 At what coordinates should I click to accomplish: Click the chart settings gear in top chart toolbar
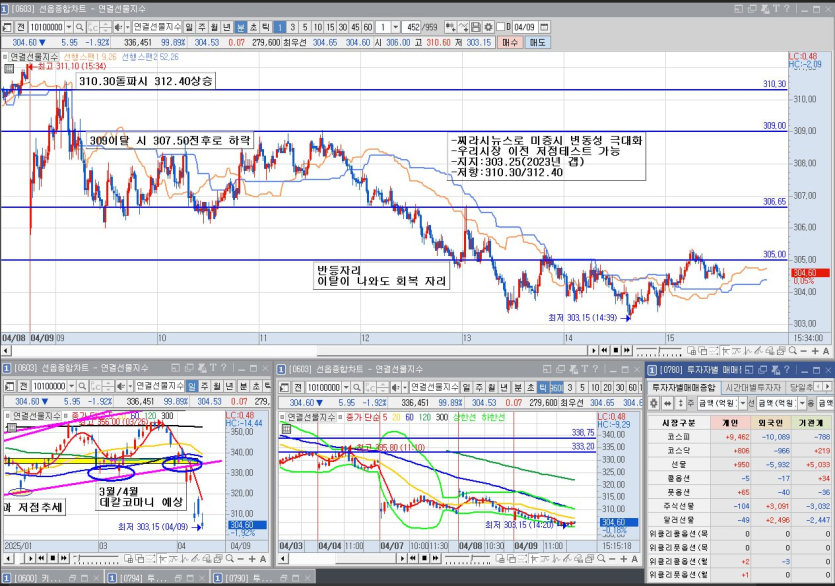coord(488,27)
